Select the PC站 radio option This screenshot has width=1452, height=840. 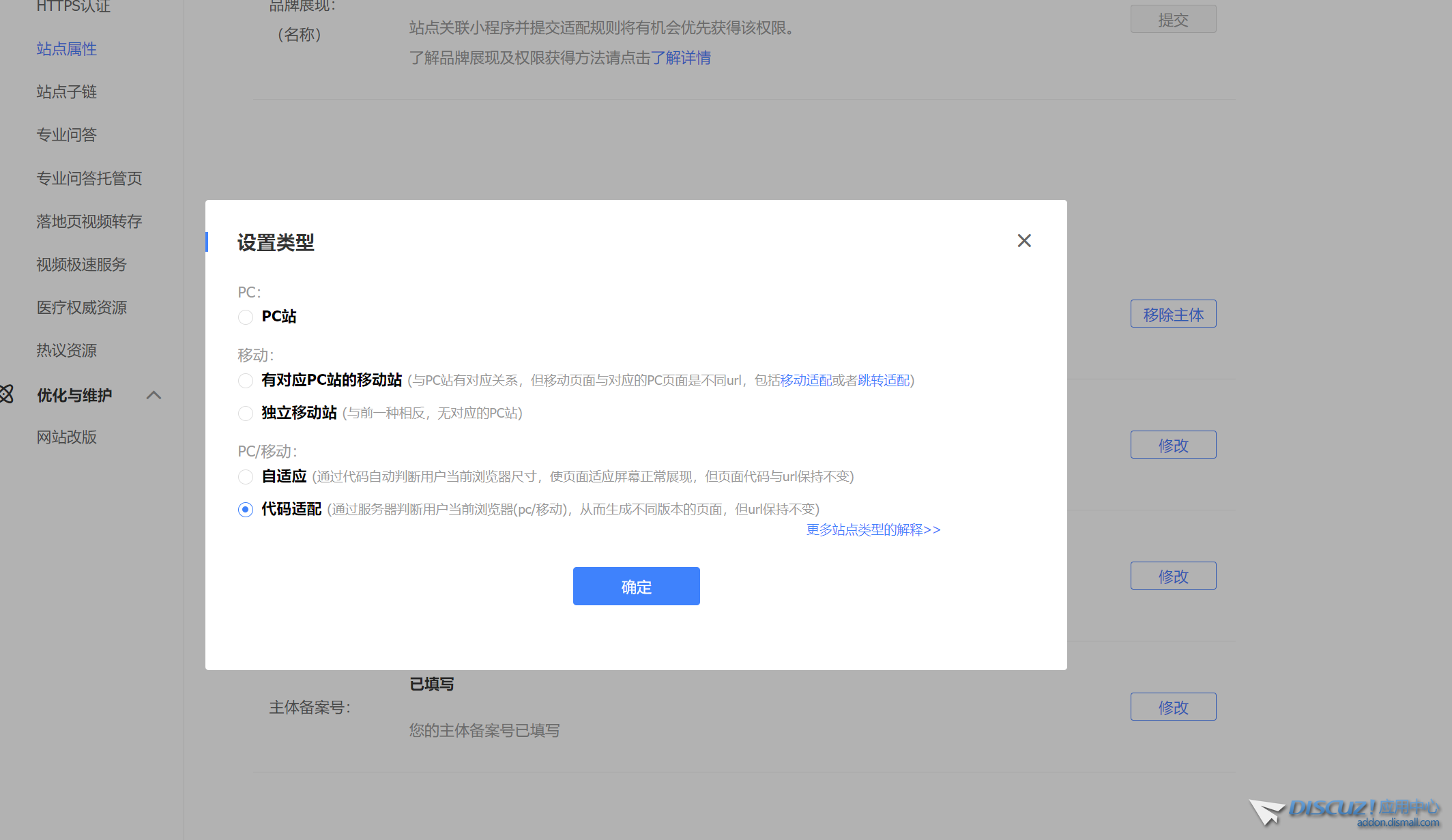[x=245, y=317]
